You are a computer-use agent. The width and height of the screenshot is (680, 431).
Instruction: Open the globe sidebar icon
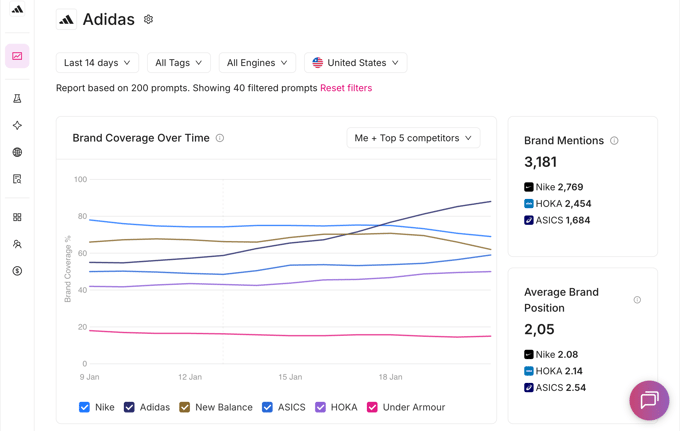[17, 152]
